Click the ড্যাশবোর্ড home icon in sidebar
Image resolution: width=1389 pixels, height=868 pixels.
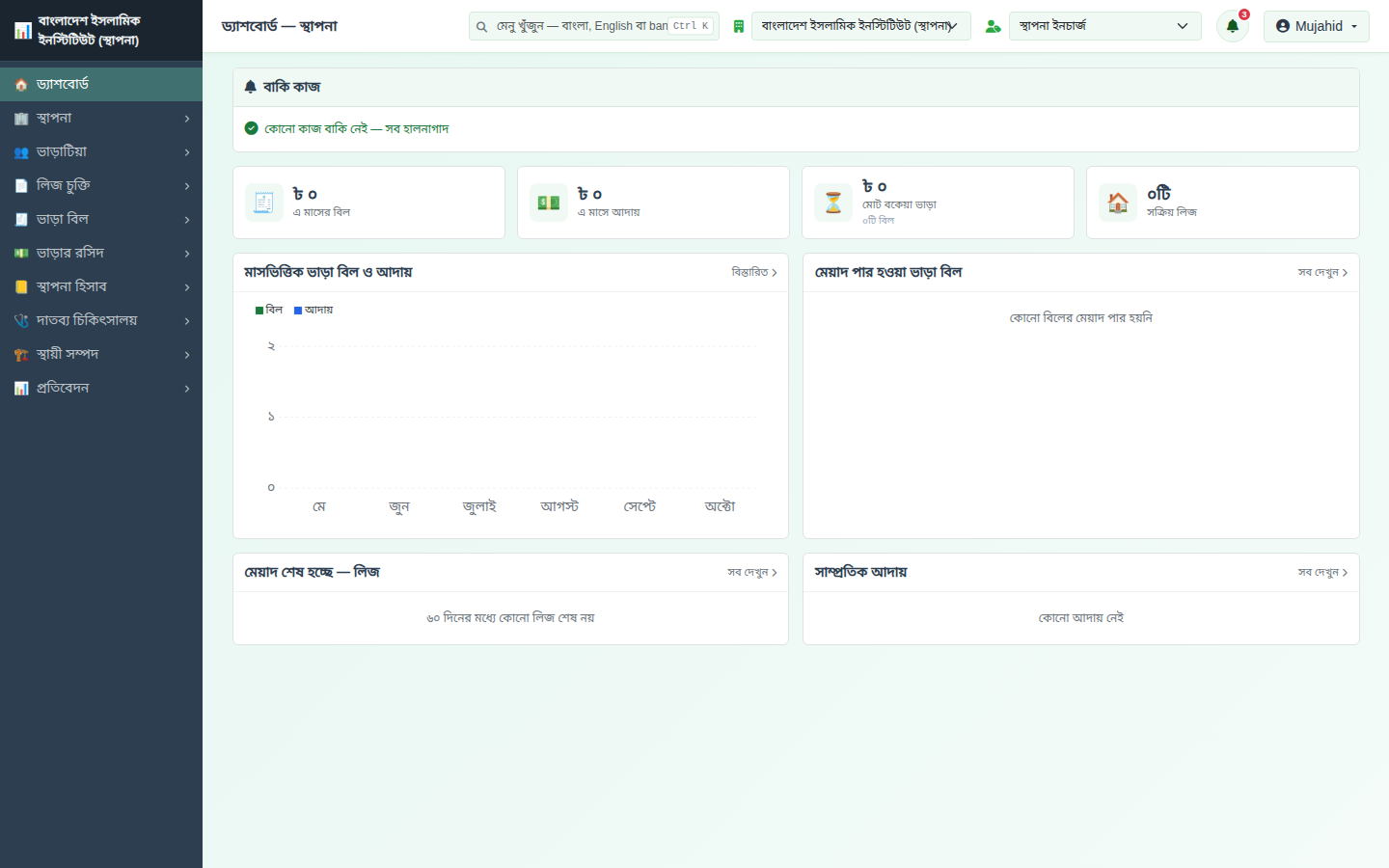(21, 85)
